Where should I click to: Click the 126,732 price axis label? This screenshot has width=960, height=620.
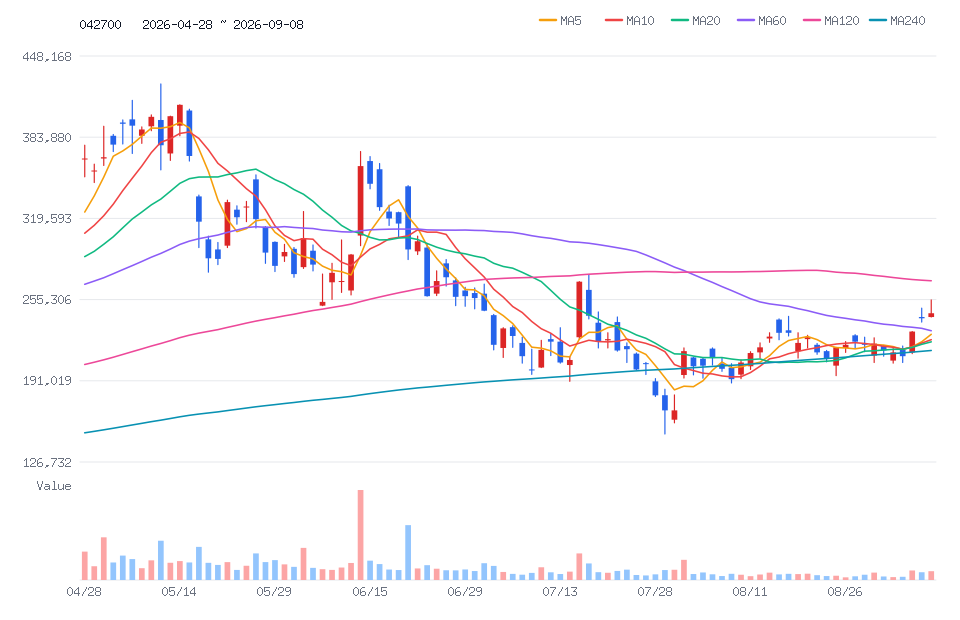coord(47,462)
